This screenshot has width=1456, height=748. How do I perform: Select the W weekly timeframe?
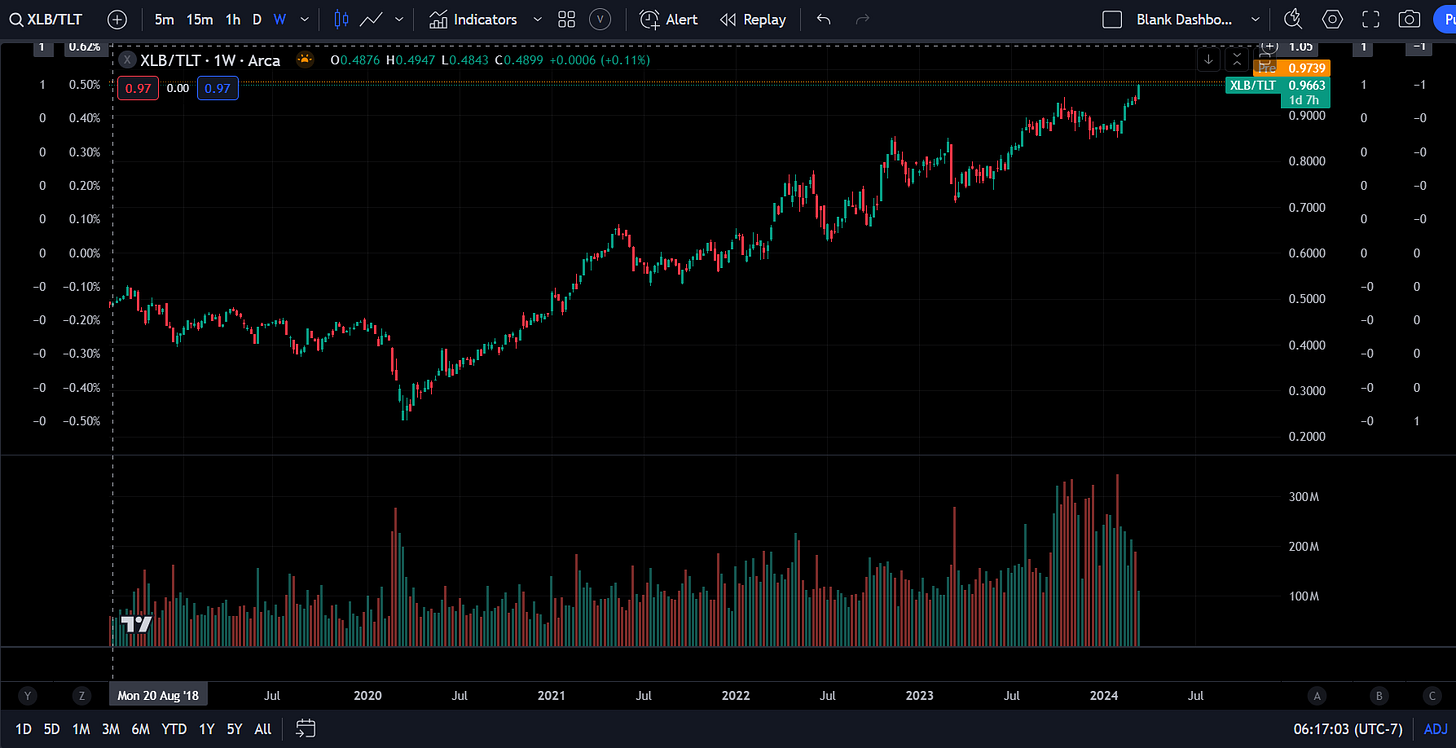(x=280, y=19)
